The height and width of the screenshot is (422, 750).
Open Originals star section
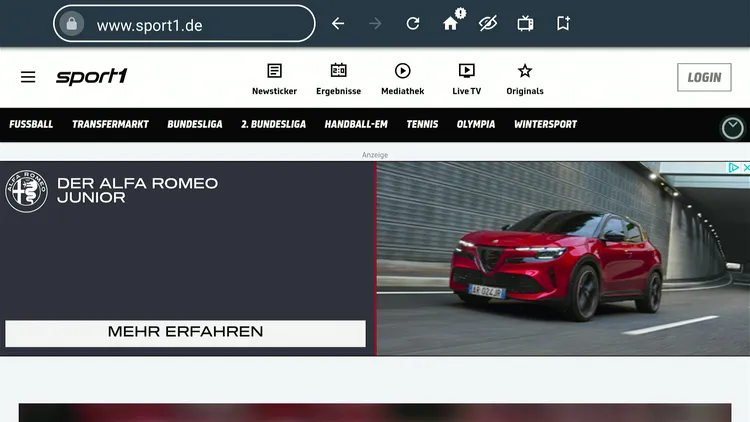click(525, 79)
